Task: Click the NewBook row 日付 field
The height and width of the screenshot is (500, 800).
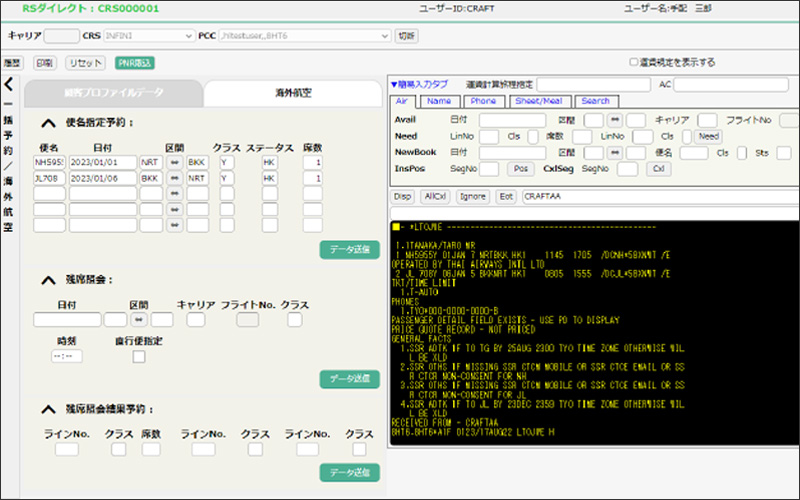Action: tap(512, 153)
